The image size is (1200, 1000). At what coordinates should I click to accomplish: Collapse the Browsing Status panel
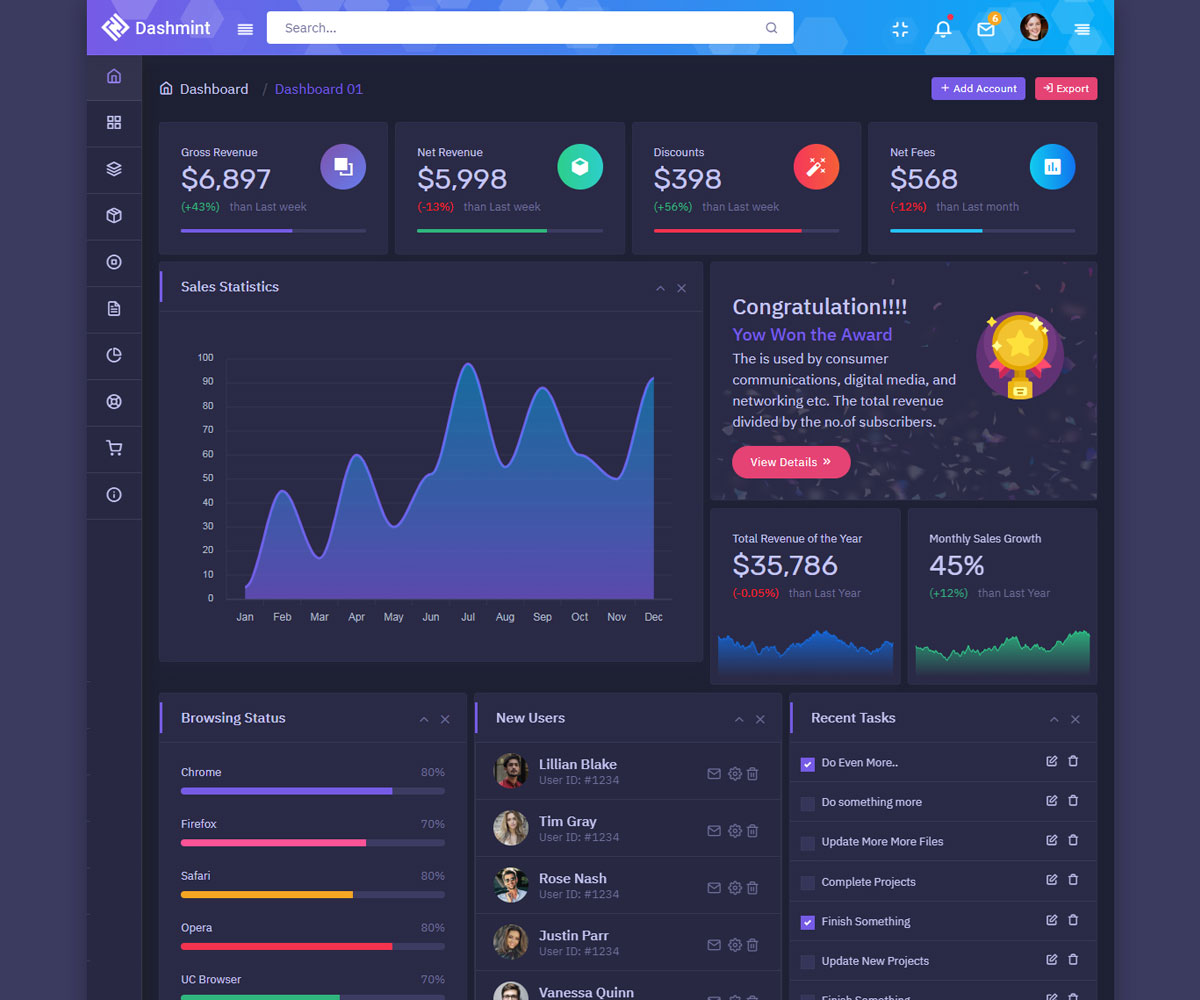(424, 719)
